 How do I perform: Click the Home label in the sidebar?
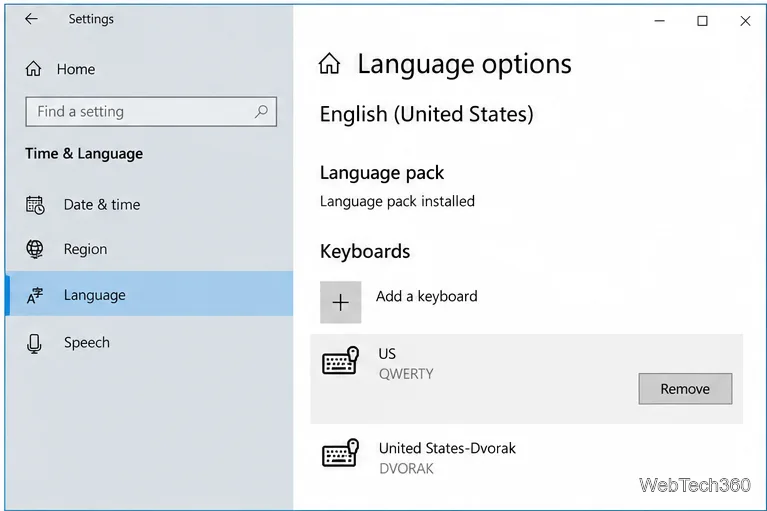coord(76,69)
